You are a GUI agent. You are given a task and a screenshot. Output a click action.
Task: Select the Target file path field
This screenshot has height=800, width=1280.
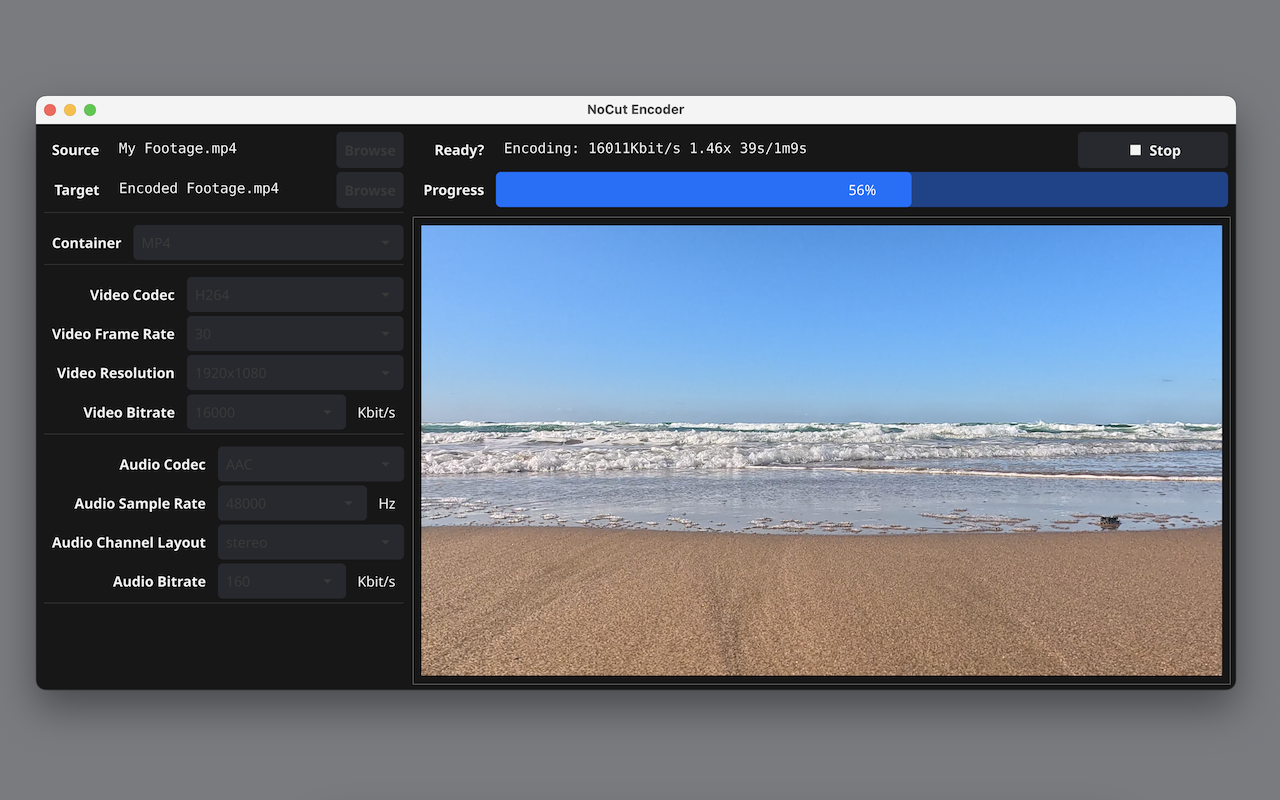coord(222,189)
